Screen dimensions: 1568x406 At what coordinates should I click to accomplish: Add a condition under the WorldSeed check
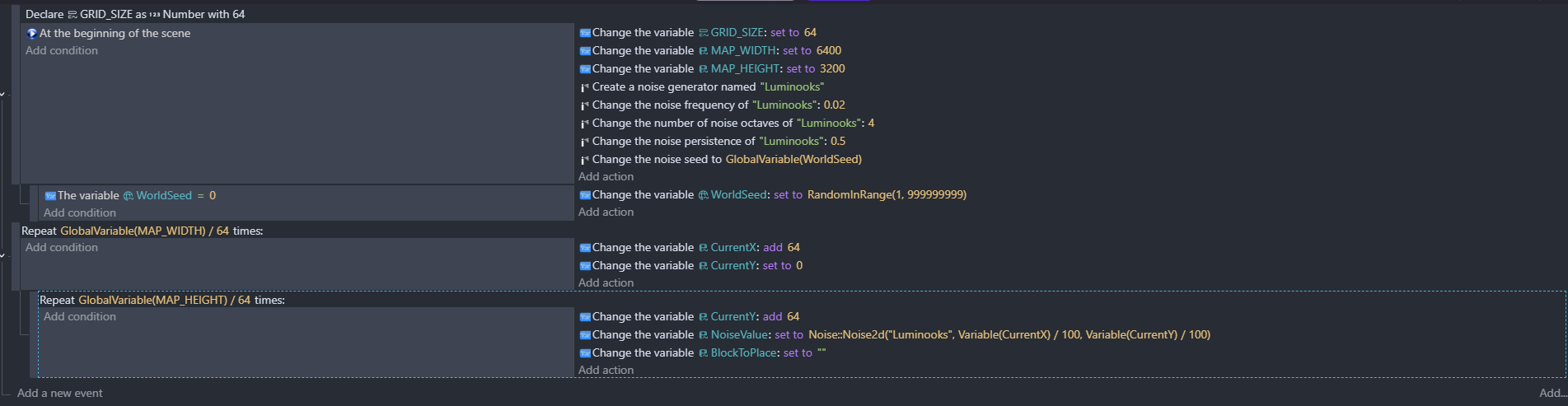click(x=80, y=212)
